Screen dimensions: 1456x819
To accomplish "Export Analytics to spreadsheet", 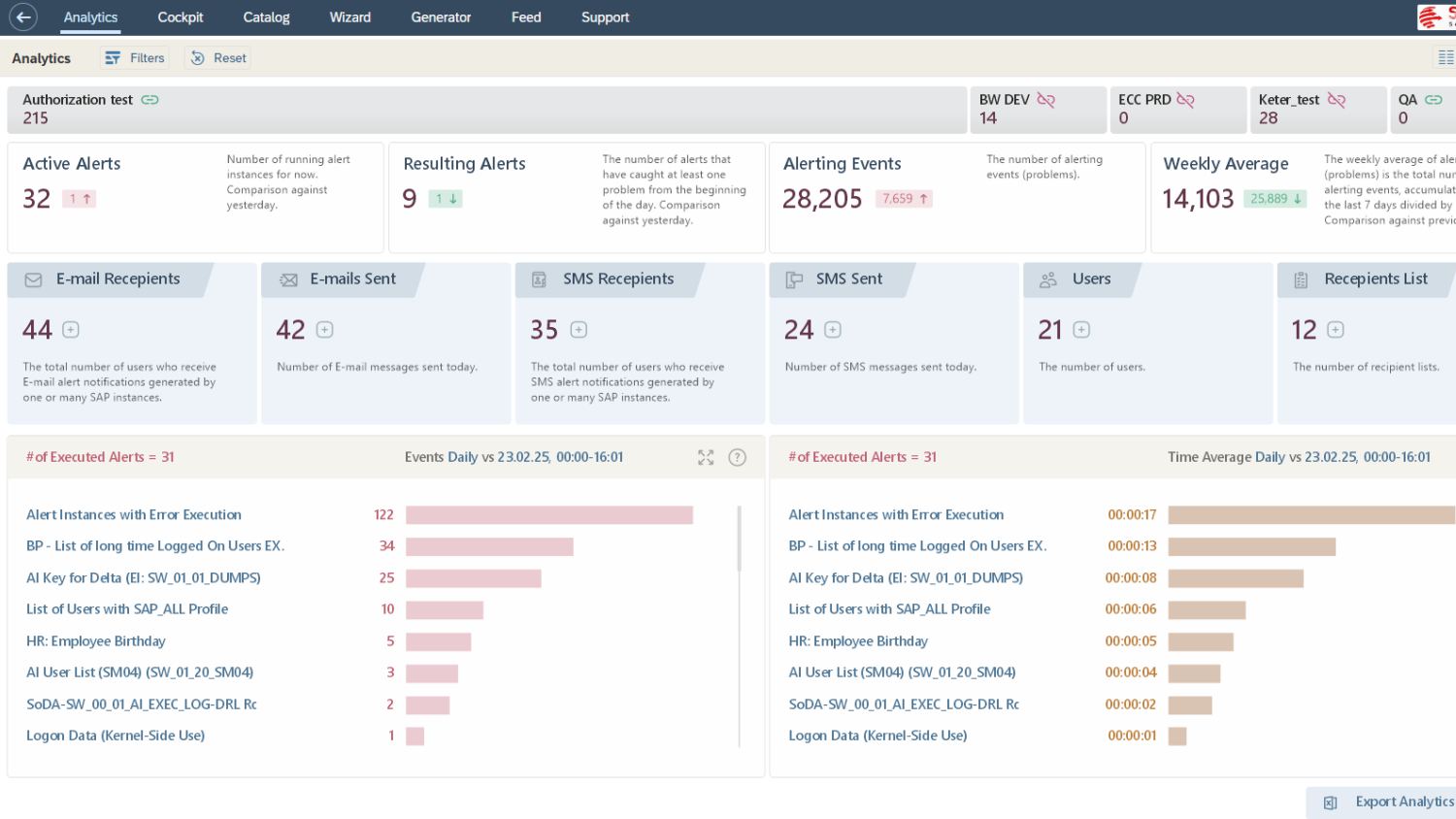I will click(1388, 802).
